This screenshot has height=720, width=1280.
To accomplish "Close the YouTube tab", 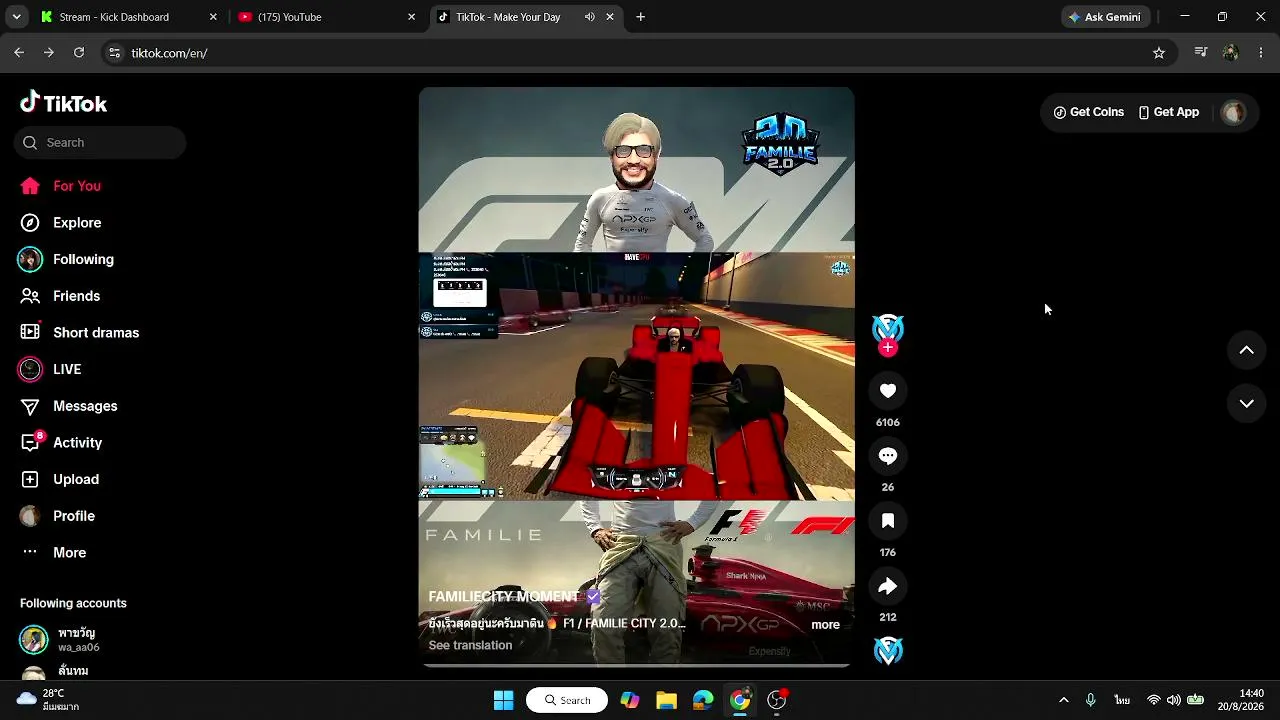I will coord(411,17).
